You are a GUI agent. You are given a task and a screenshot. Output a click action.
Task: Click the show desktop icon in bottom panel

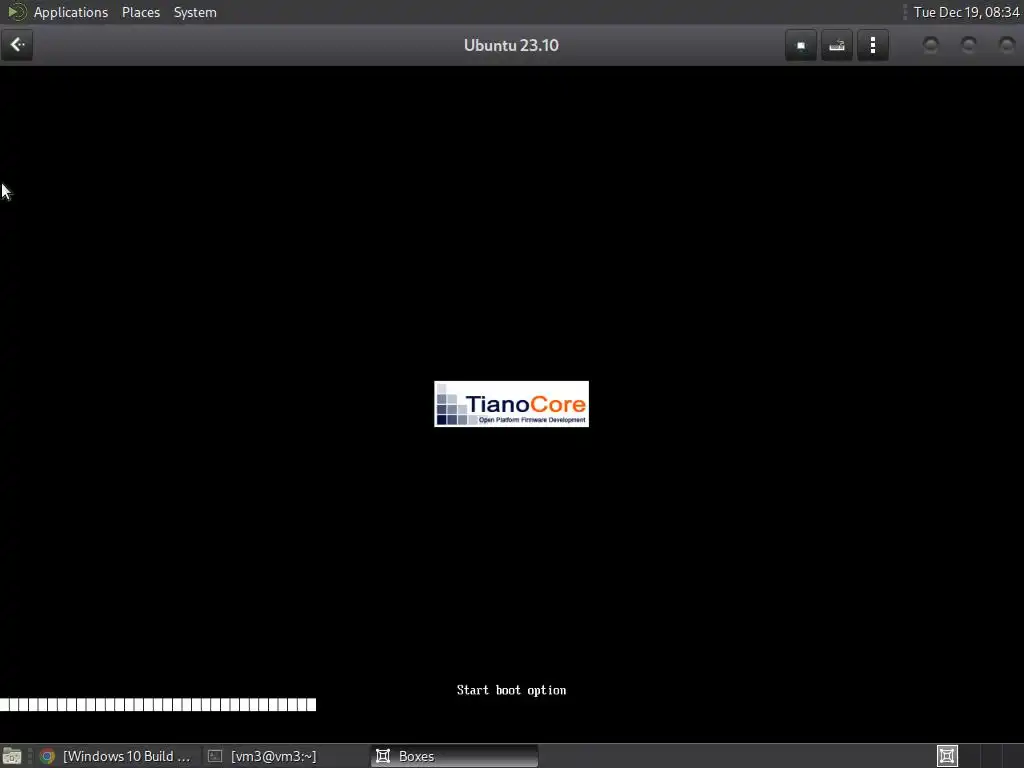pyautogui.click(x=12, y=756)
